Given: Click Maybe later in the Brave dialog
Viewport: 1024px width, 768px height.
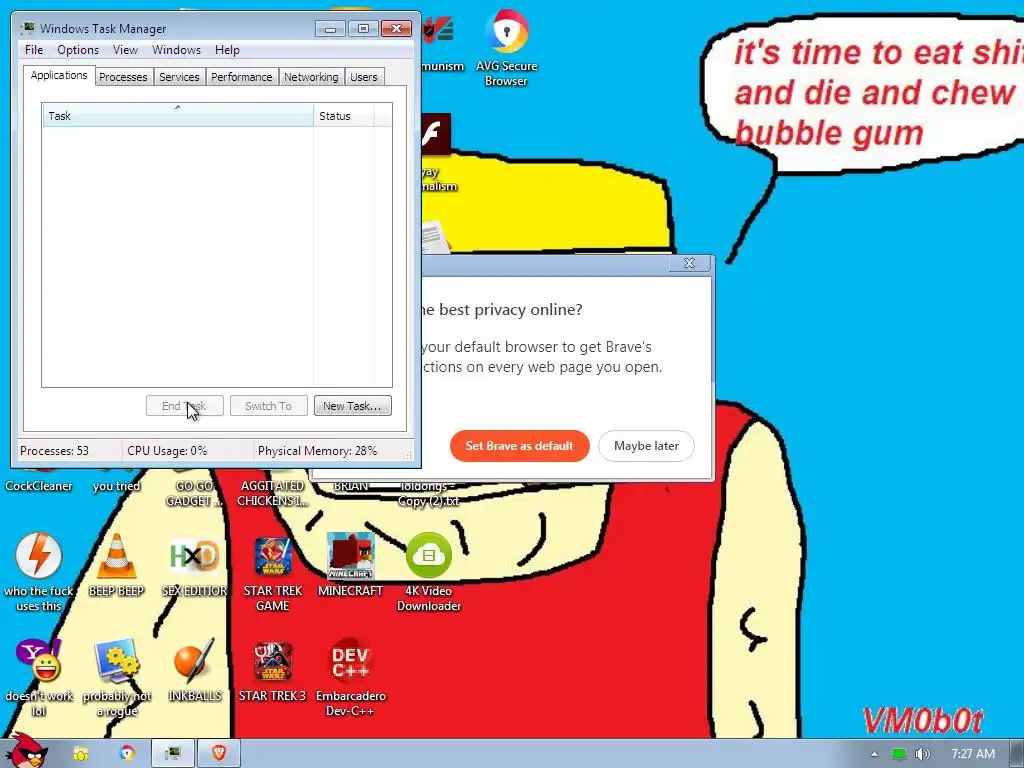Looking at the screenshot, I should [646, 446].
